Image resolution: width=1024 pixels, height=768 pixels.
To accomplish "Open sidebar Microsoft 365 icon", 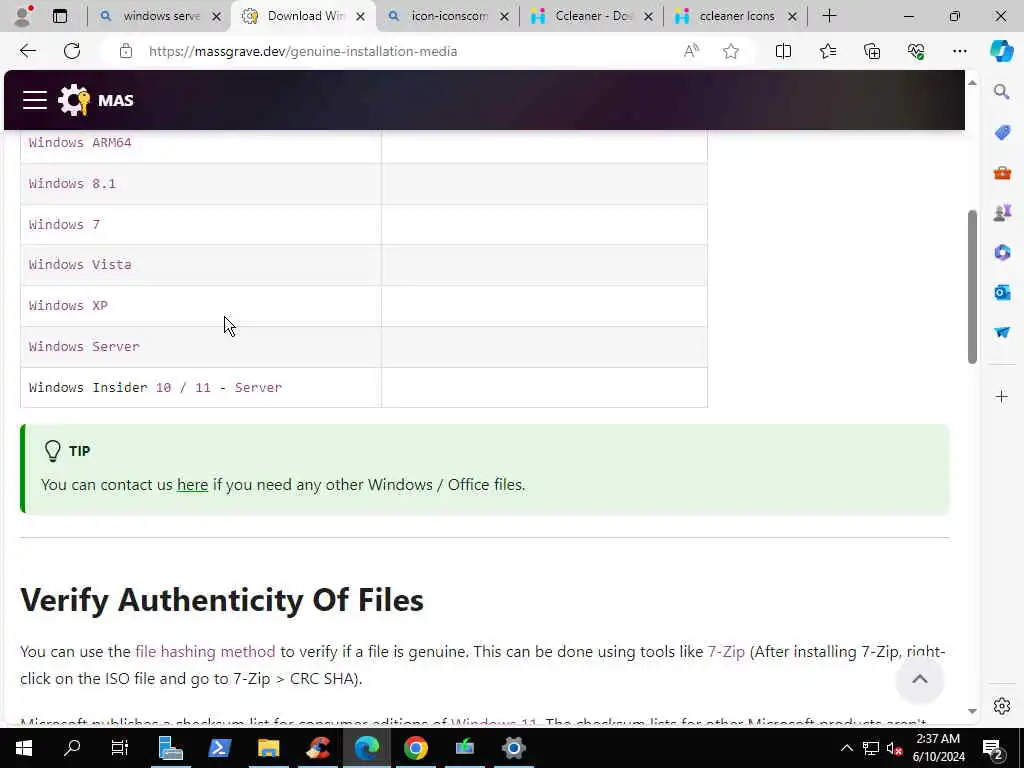I will point(1002,252).
